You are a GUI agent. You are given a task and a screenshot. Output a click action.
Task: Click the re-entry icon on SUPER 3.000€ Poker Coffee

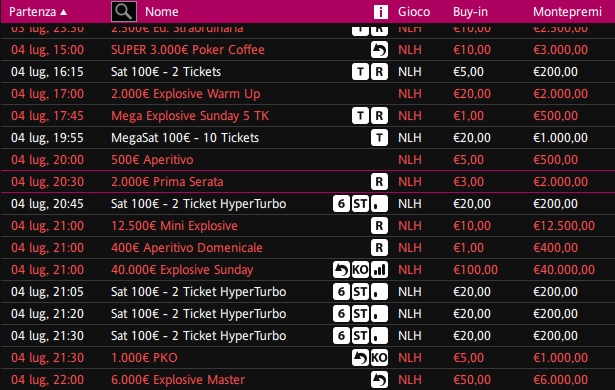tap(379, 50)
